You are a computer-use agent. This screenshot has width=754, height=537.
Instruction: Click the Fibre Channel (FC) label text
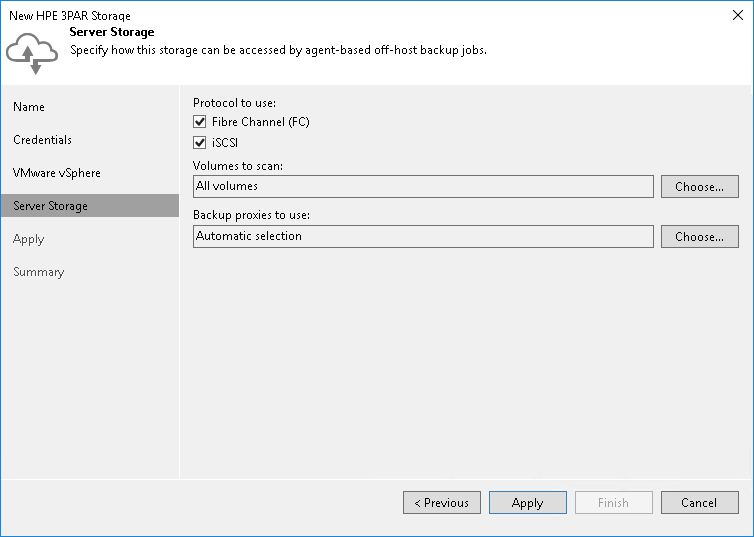point(261,122)
